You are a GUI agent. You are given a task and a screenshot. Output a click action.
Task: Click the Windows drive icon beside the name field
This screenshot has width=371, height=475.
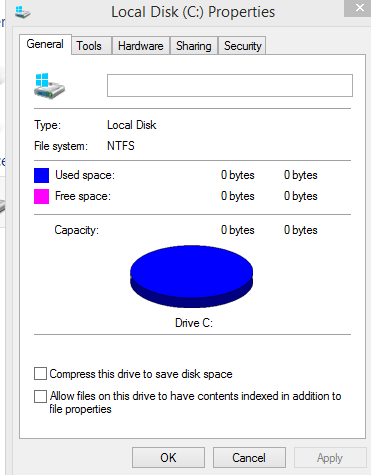click(x=49, y=86)
